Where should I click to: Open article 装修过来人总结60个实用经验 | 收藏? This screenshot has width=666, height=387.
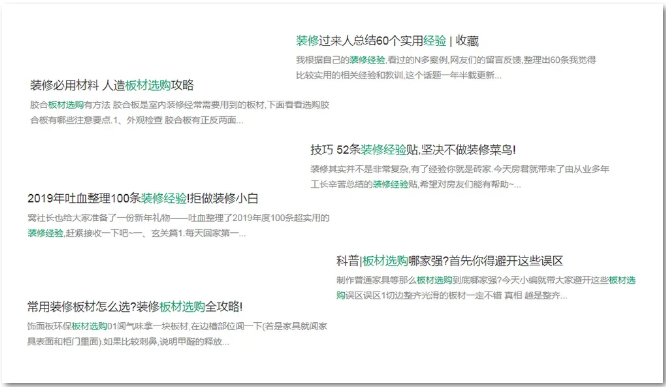387,41
